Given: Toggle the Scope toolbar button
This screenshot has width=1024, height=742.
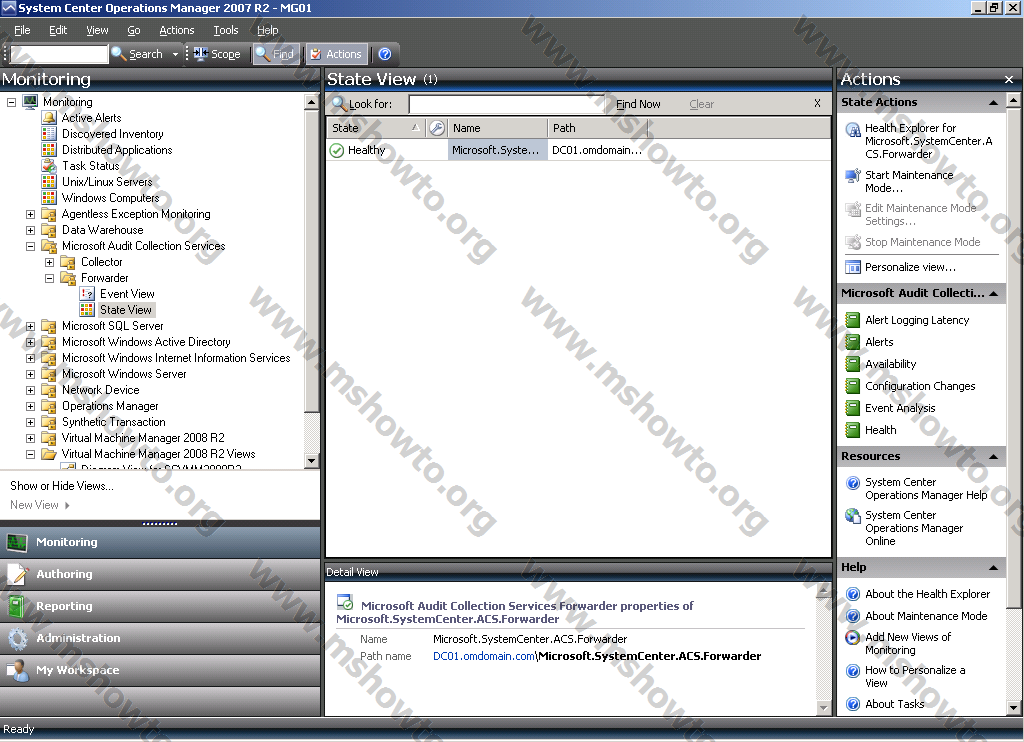Looking at the screenshot, I should (x=217, y=54).
